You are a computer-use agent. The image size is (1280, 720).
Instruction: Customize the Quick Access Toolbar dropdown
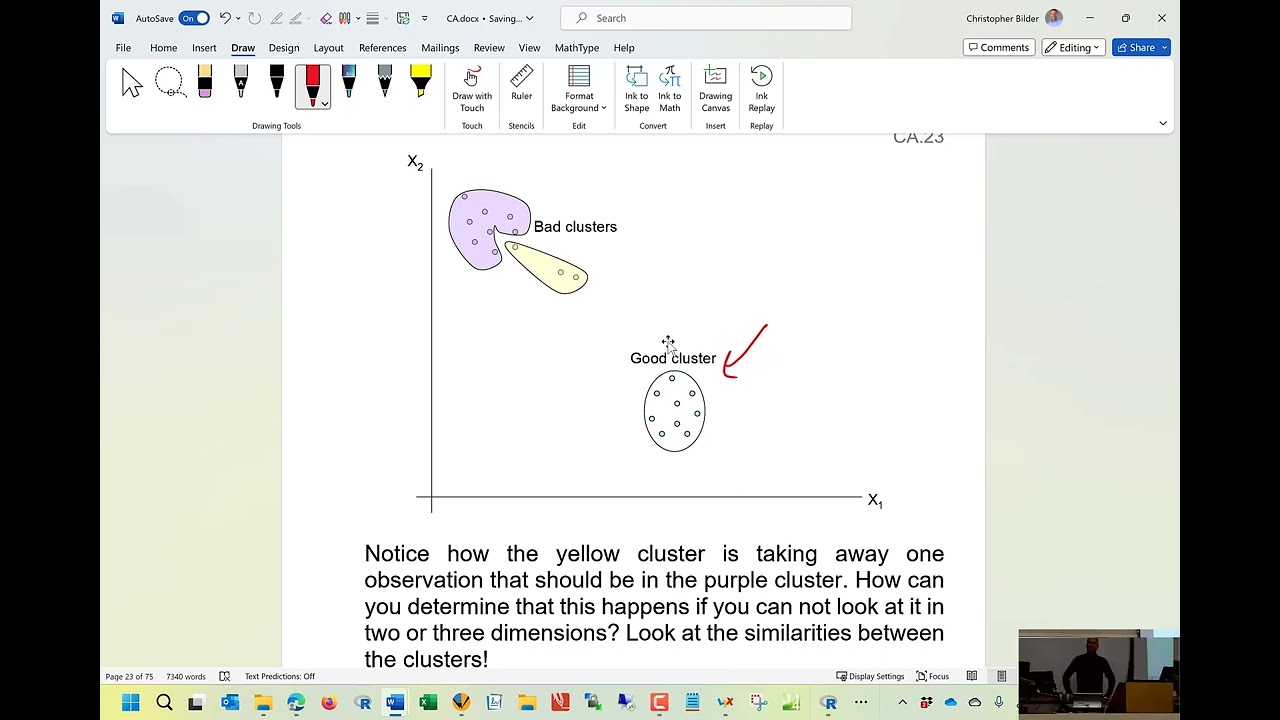pos(425,18)
